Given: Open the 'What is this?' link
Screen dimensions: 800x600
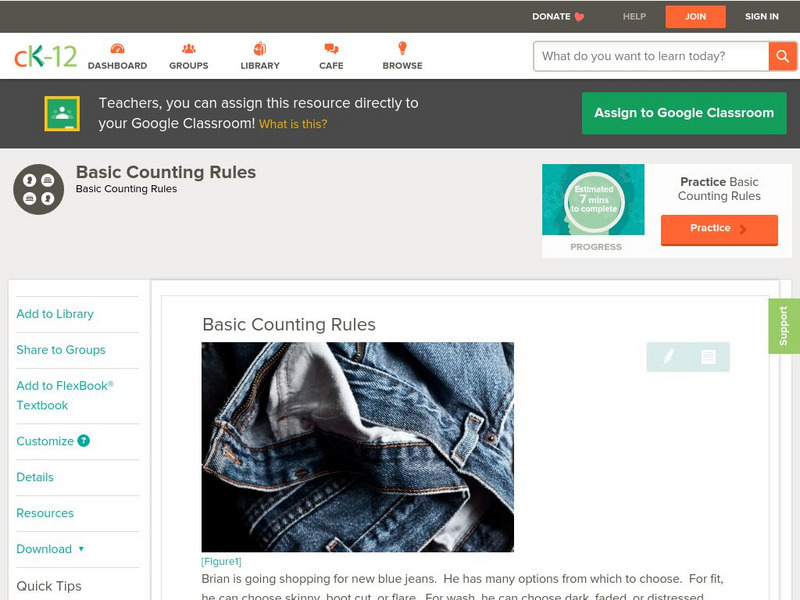Looking at the screenshot, I should (293, 124).
